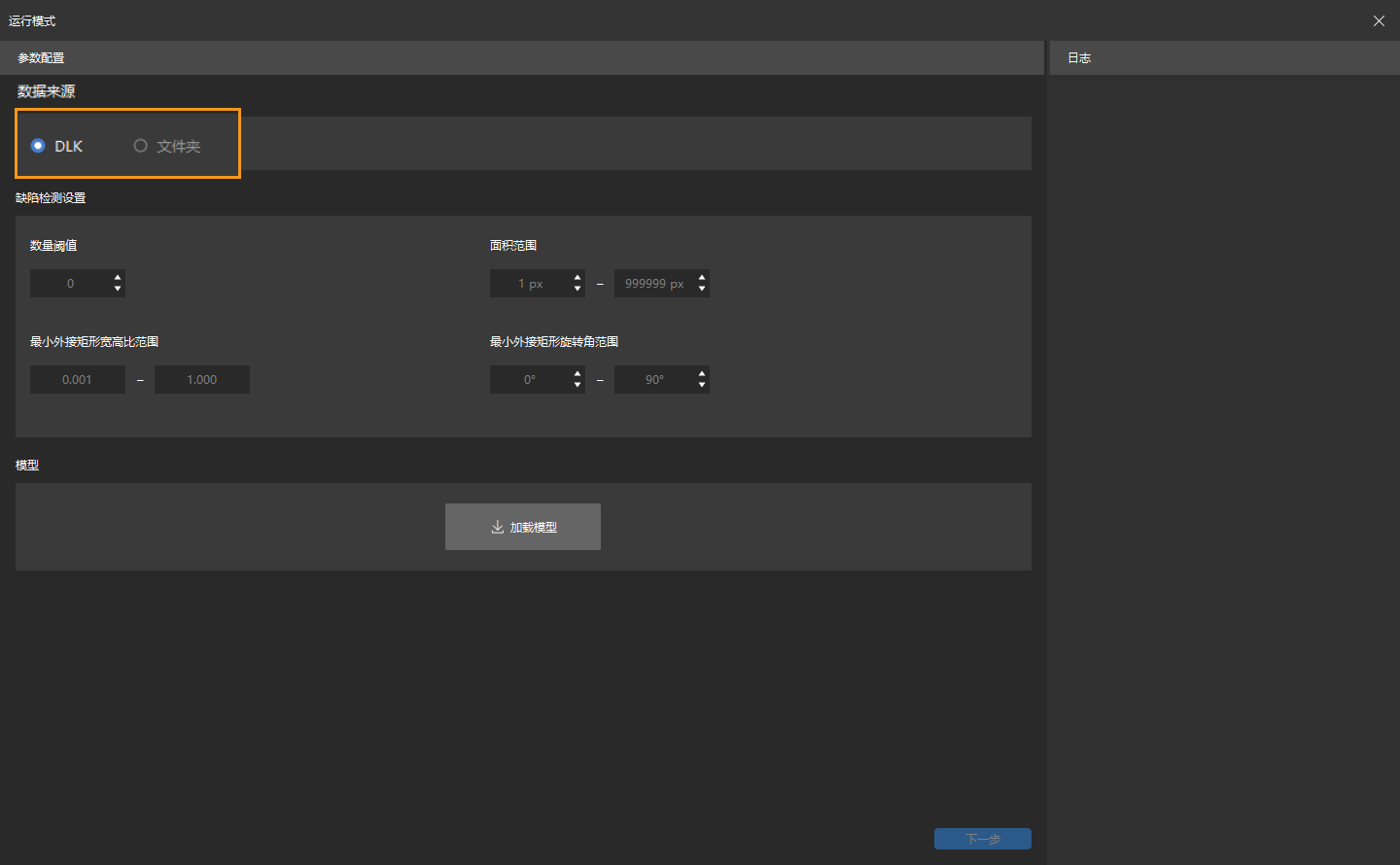Image resolution: width=1400 pixels, height=865 pixels.
Task: Click the 运行模式 window title
Action: tap(32, 20)
